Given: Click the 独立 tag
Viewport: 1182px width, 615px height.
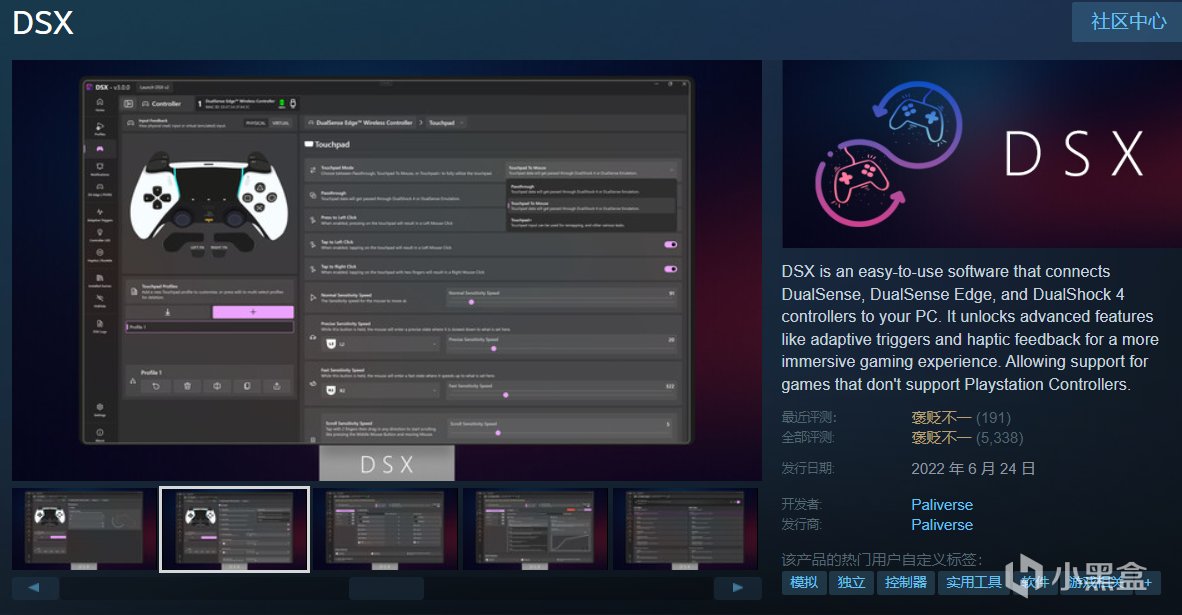Looking at the screenshot, I should pos(851,583).
